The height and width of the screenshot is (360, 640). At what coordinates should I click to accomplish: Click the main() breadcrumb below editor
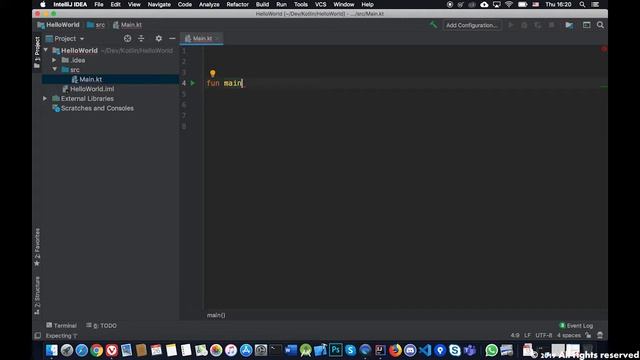216,315
